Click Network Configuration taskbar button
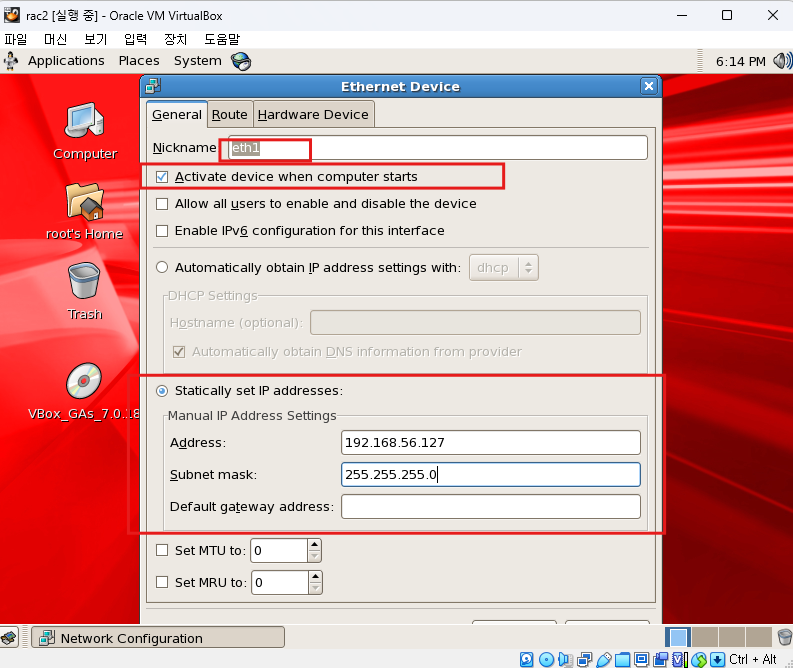Image resolution: width=793 pixels, height=668 pixels. [158, 638]
